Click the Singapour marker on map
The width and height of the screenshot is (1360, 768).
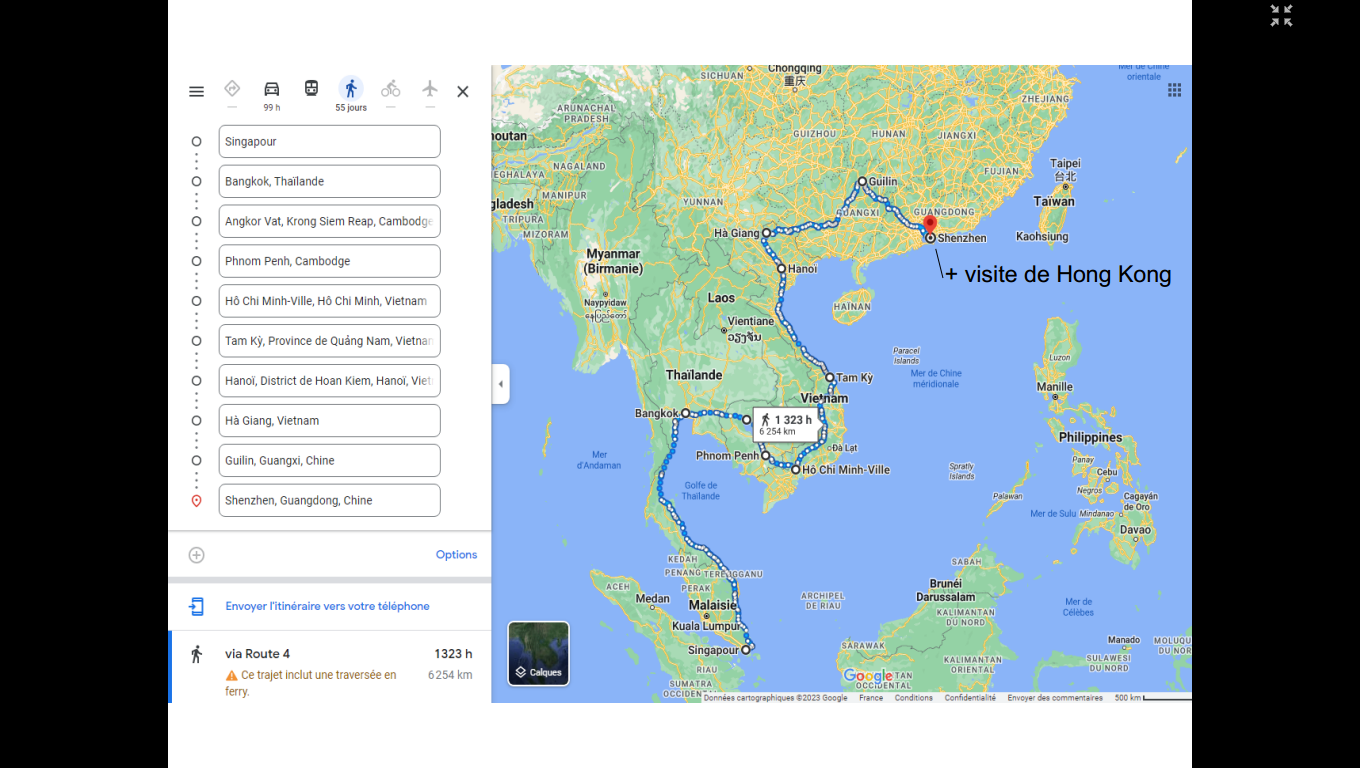tap(745, 650)
